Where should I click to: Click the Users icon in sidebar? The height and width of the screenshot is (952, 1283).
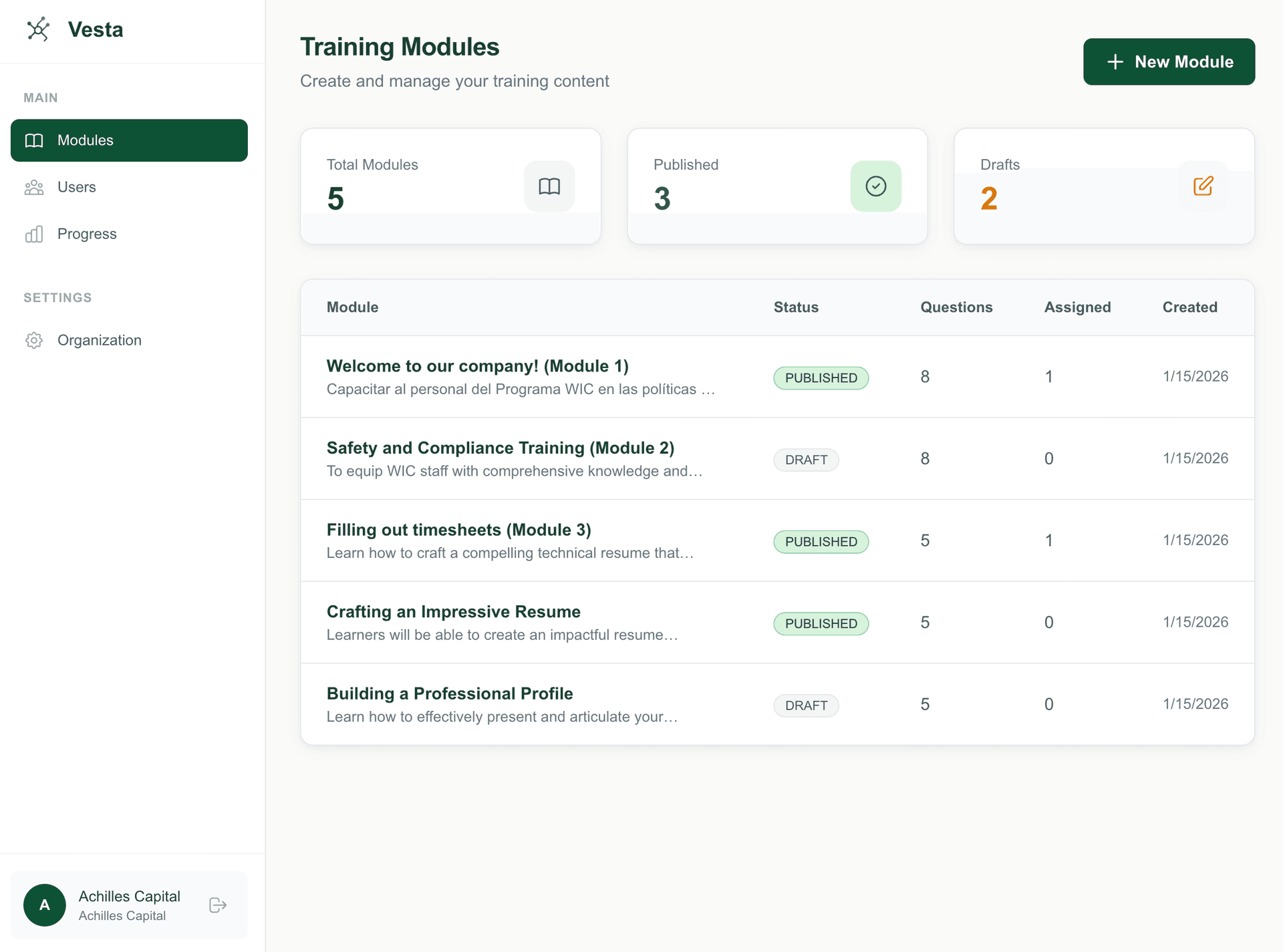pos(34,187)
